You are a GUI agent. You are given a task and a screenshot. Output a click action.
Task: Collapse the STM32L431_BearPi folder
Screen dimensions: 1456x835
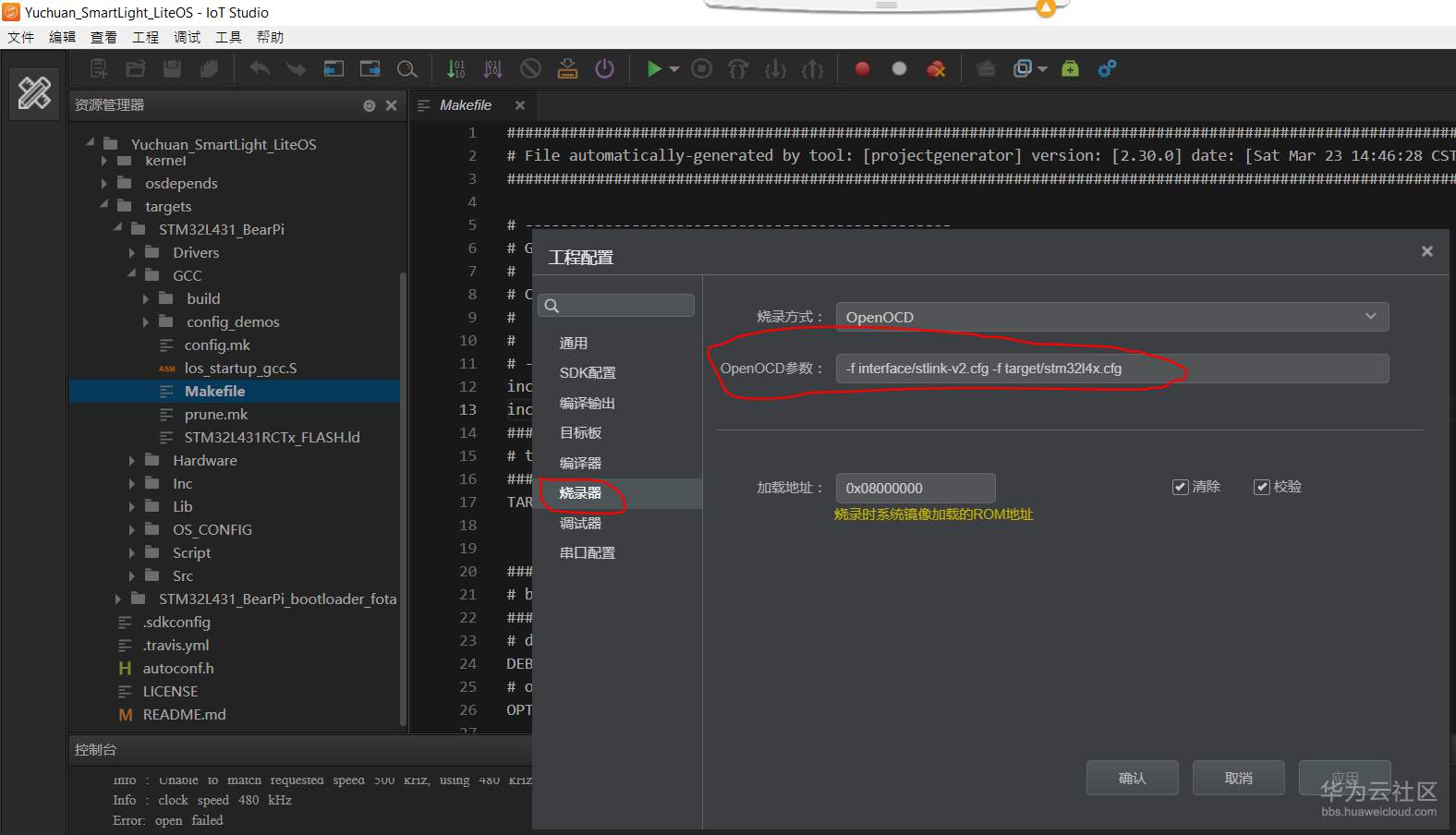[x=118, y=227]
